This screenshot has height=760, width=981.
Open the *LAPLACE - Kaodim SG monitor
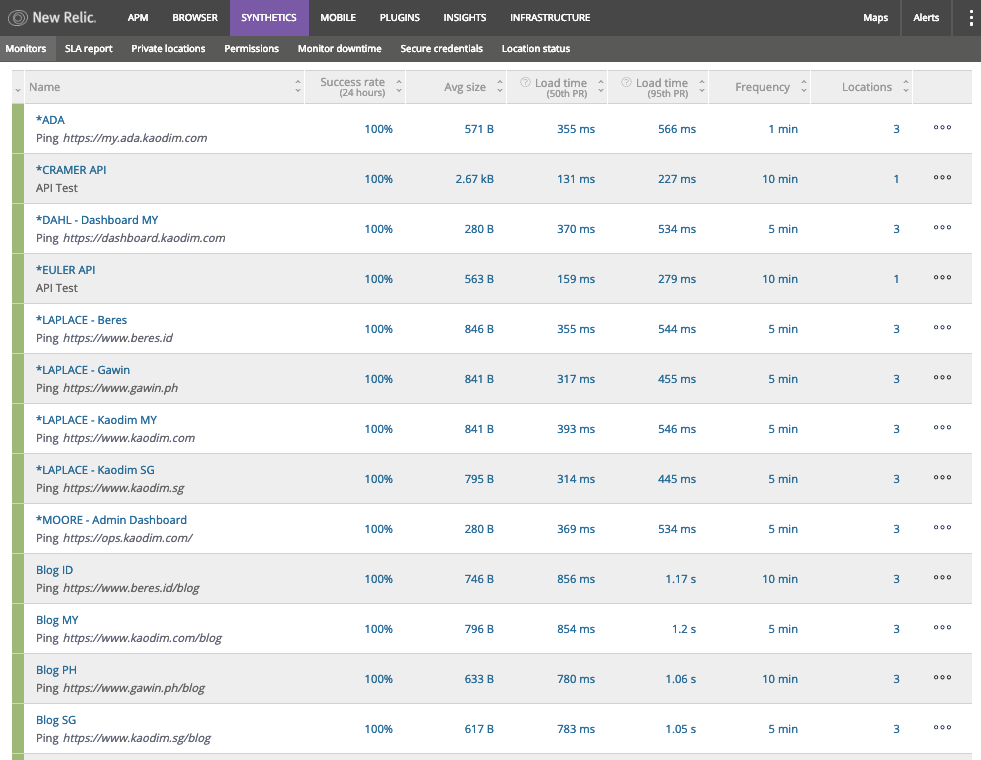[95, 470]
